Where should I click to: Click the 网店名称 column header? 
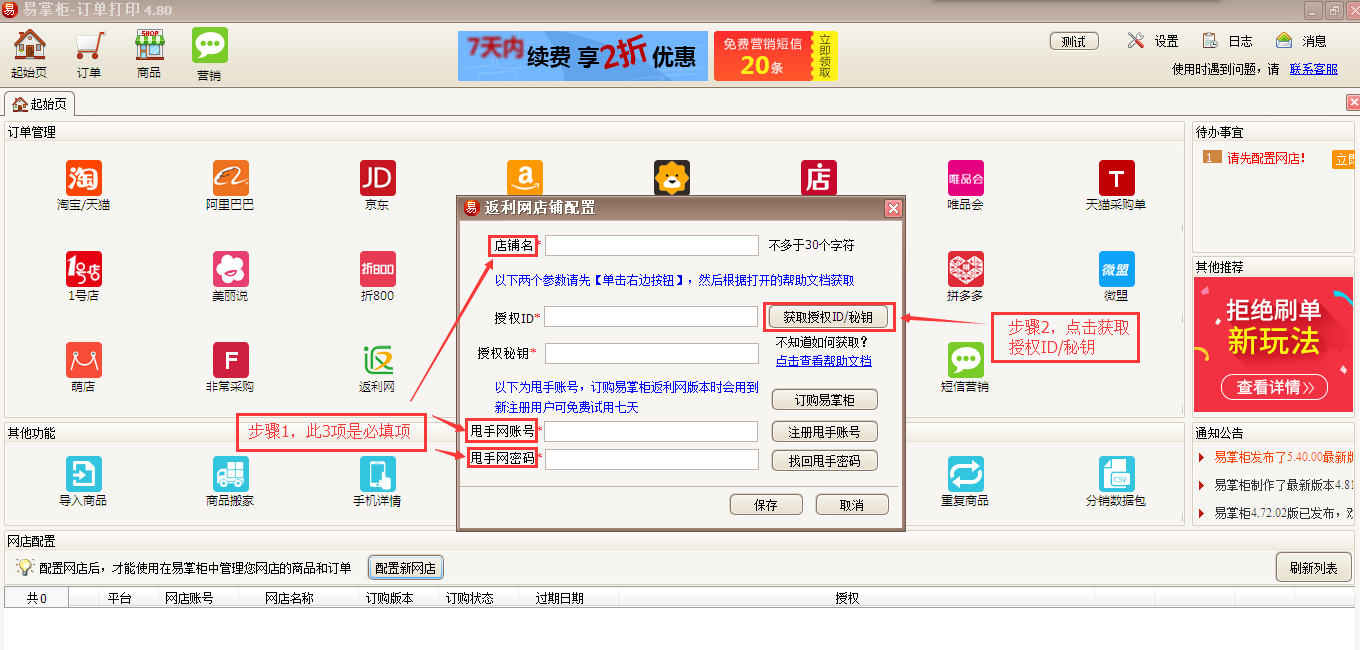click(x=289, y=598)
